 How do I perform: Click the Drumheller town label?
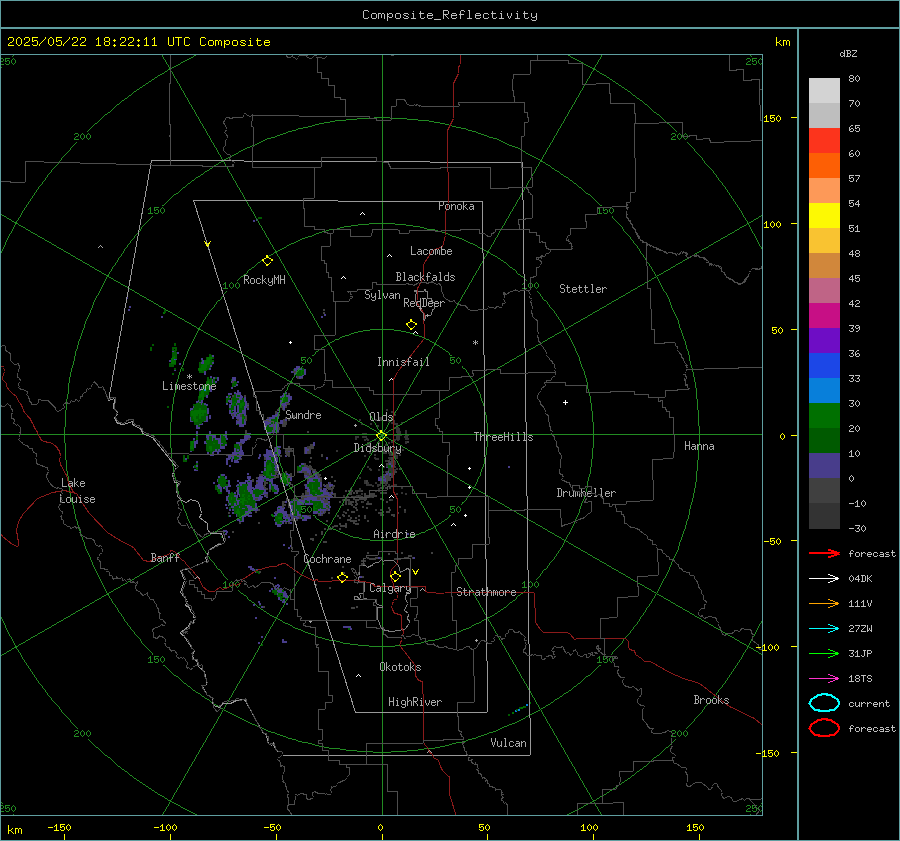point(586,493)
